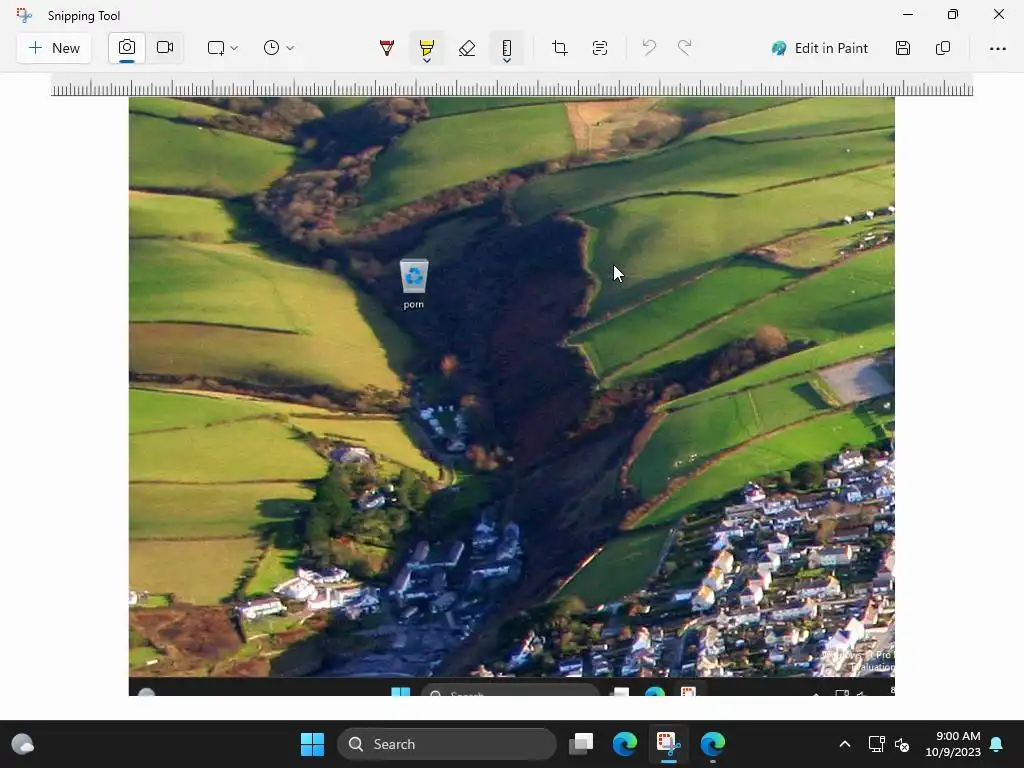Expand Highlighter options chevron
This screenshot has width=1024, height=768.
(426, 61)
